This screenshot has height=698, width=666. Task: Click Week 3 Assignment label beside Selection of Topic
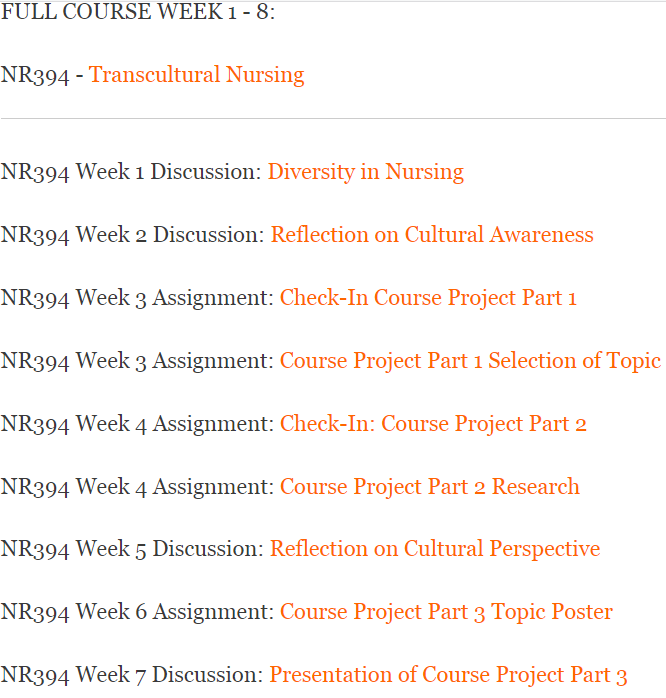pos(137,361)
